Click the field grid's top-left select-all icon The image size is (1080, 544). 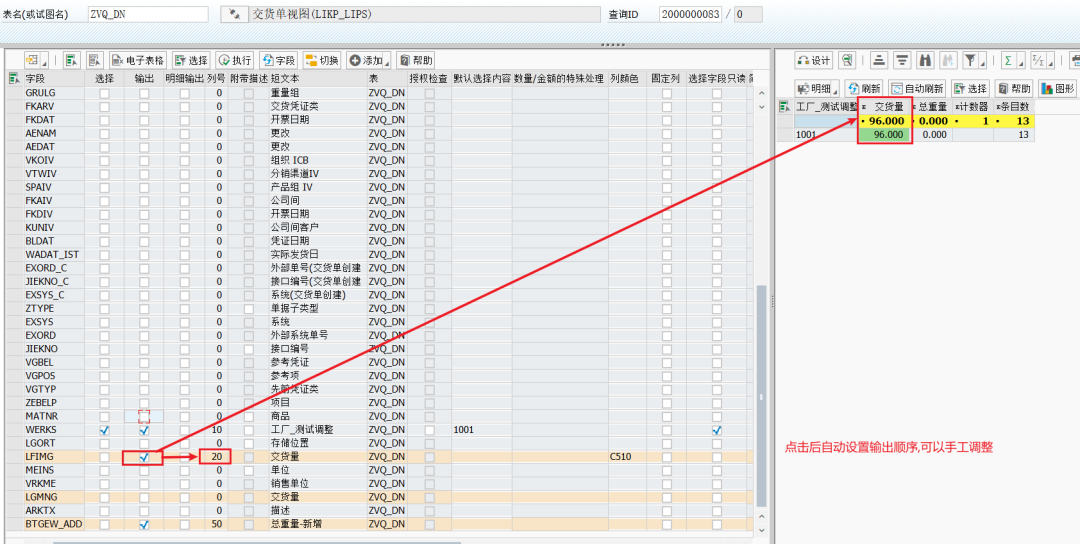(13, 79)
